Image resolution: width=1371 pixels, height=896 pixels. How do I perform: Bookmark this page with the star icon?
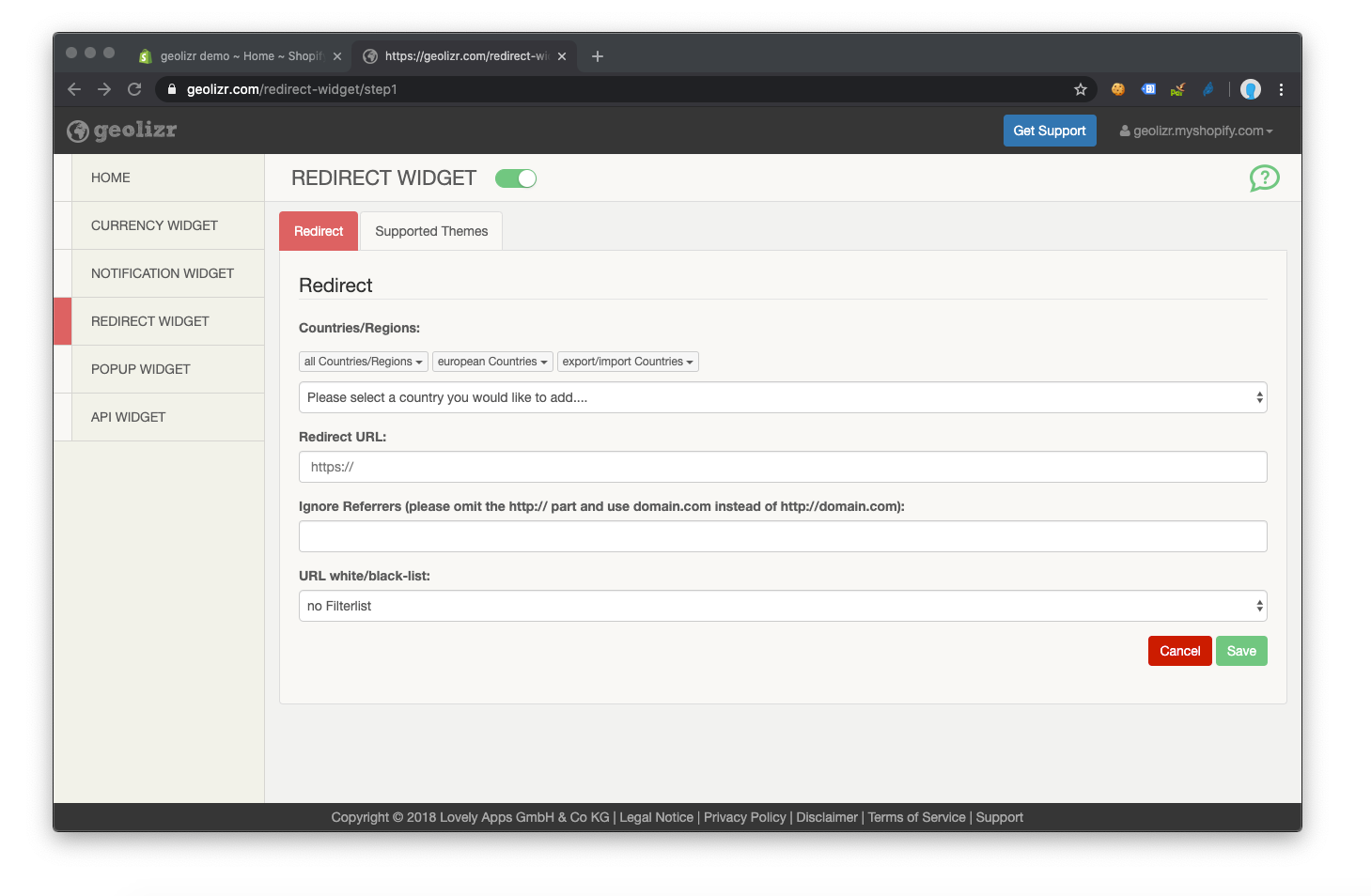pyautogui.click(x=1081, y=89)
